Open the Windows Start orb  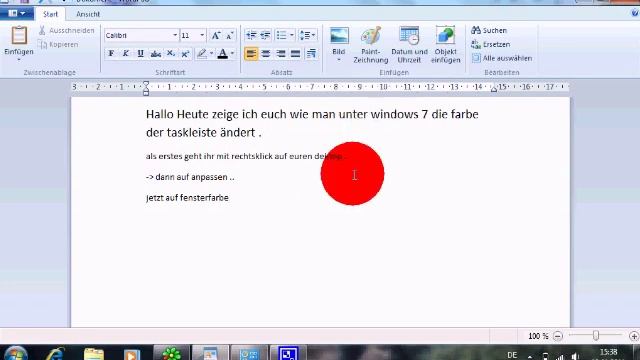pyautogui.click(x=16, y=353)
